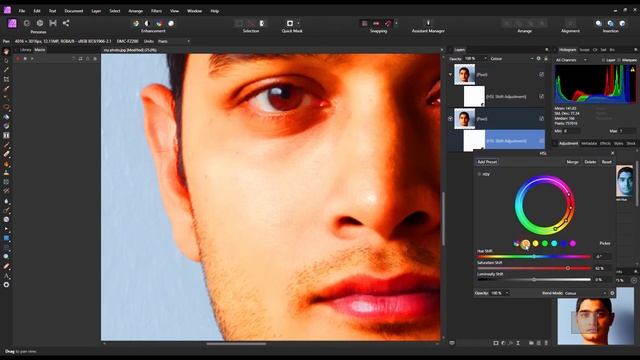This screenshot has height=360, width=640.
Task: Select the Crop tool
Action: point(6,79)
